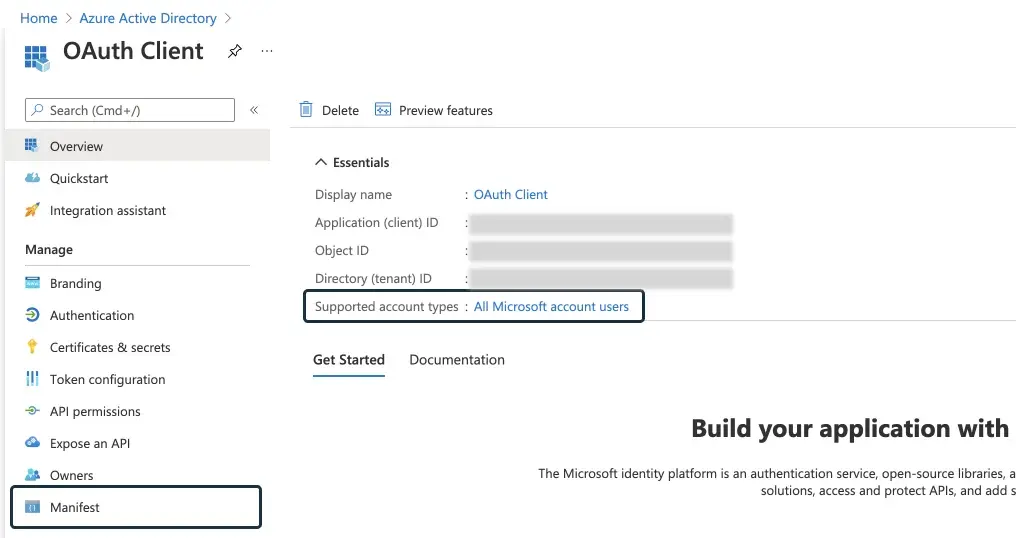This screenshot has height=538, width=1016.
Task: Click the OAuth Client app registration icon
Action: point(36,57)
